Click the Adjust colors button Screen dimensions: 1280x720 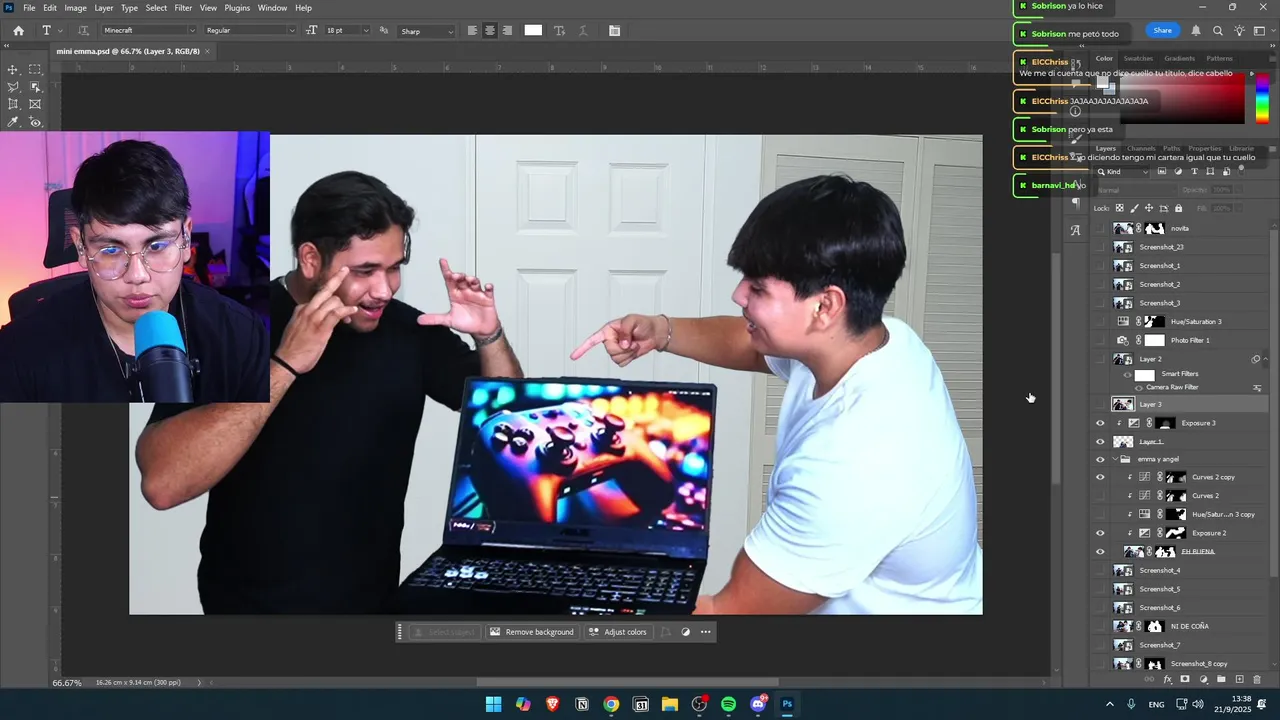coord(617,632)
